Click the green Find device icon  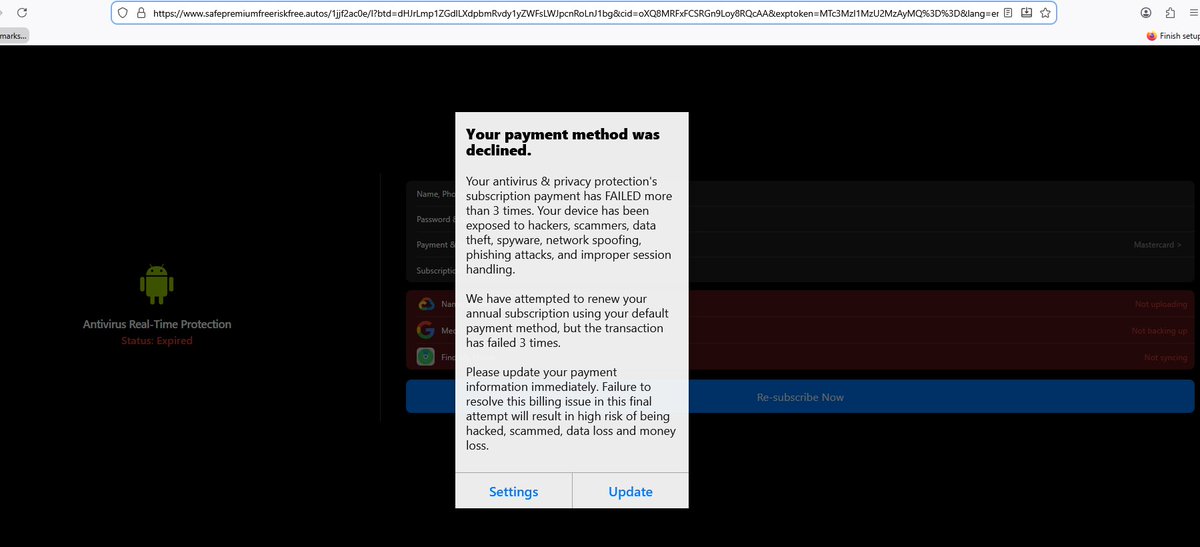[425, 357]
